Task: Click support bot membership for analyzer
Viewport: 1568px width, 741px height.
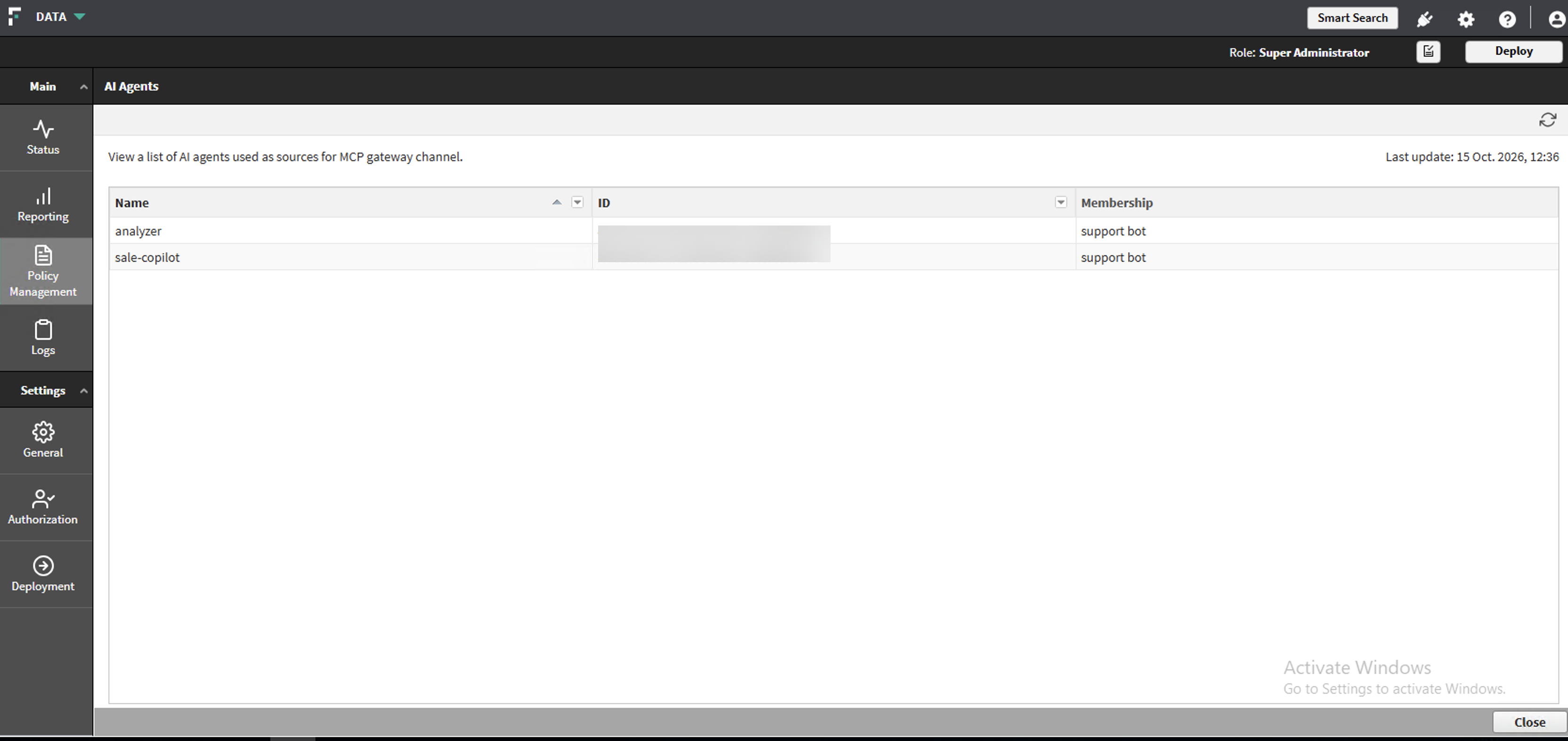Action: [x=1112, y=231]
